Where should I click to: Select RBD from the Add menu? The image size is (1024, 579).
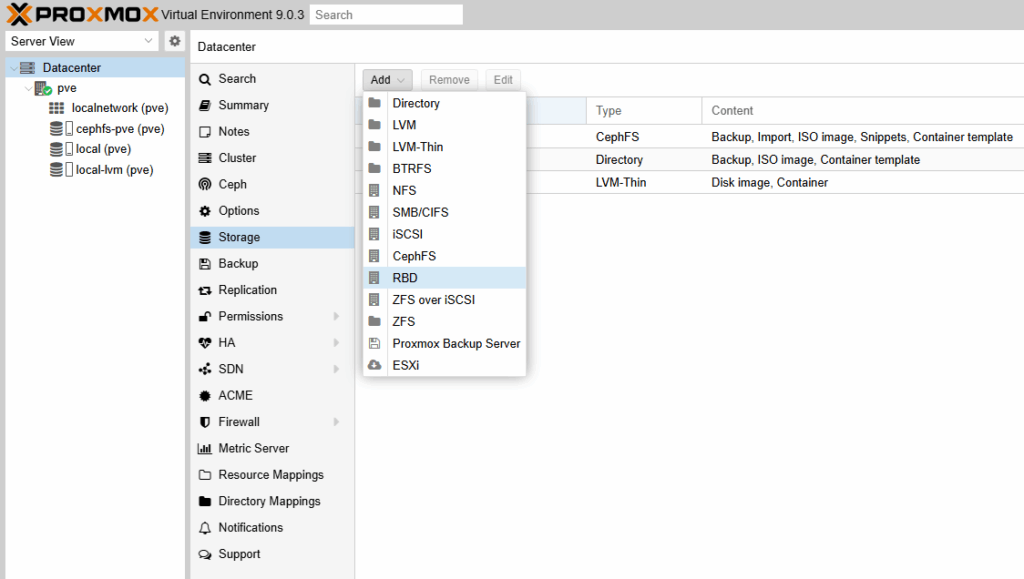[x=405, y=278]
